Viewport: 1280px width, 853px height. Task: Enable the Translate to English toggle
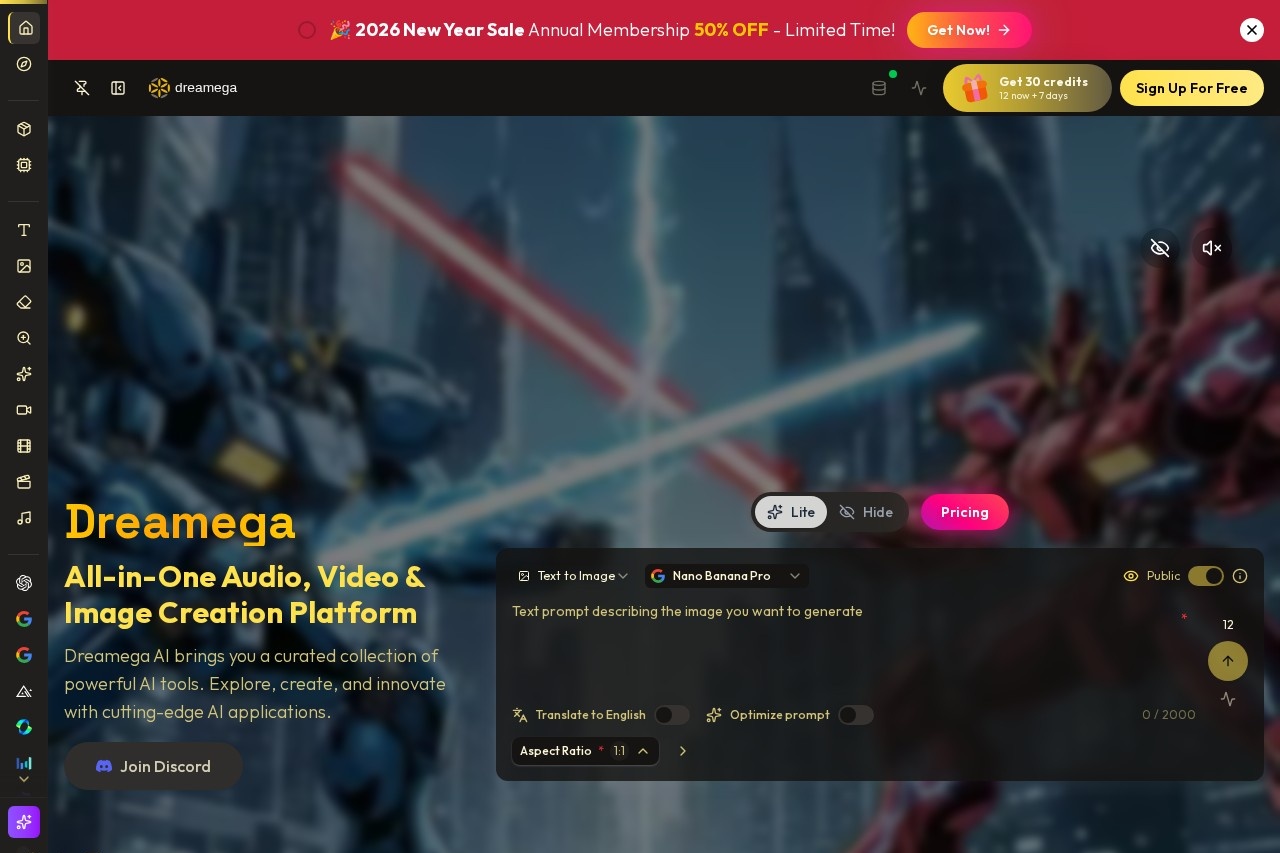click(672, 715)
